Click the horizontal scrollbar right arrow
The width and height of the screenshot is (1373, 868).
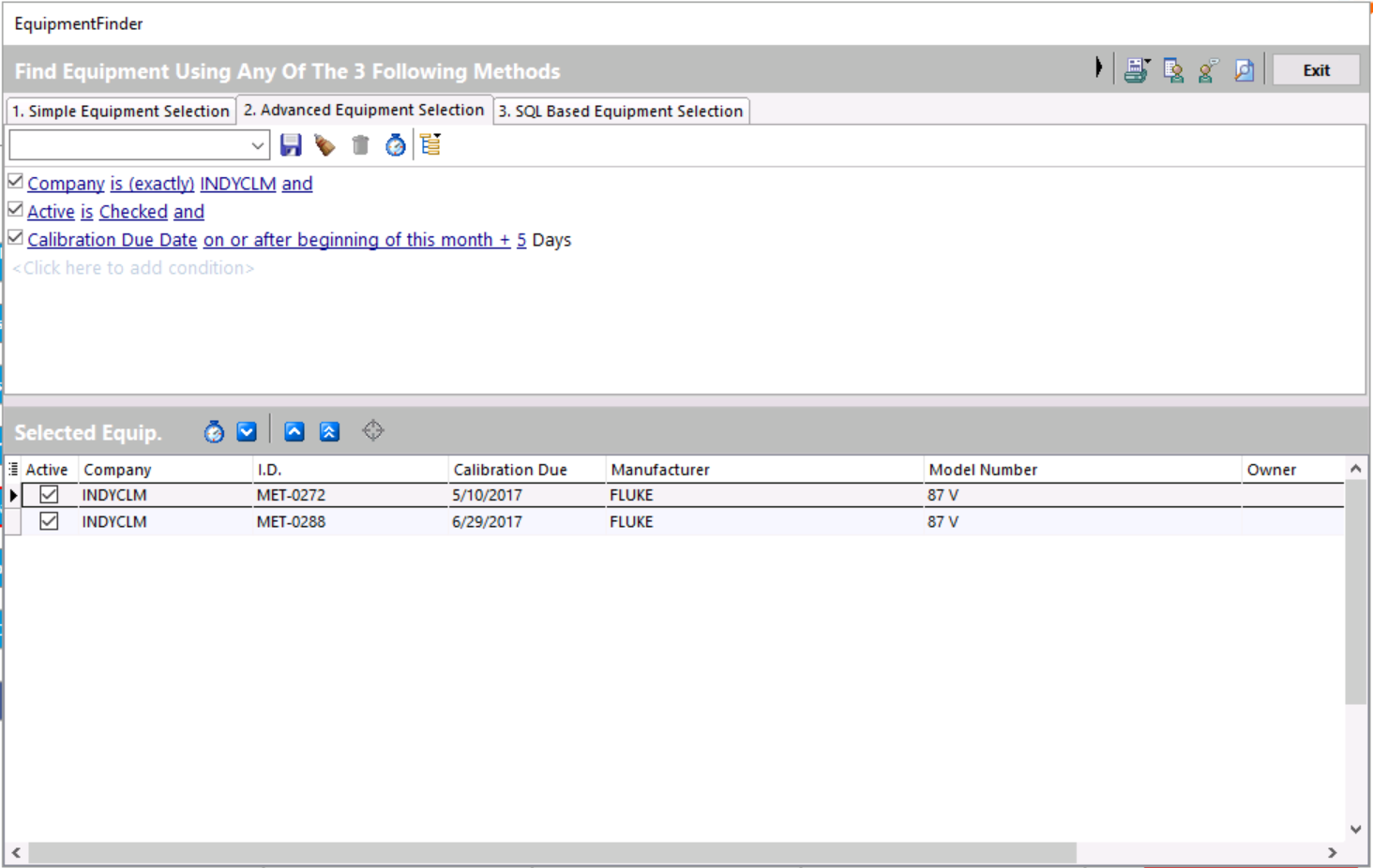click(x=1332, y=852)
